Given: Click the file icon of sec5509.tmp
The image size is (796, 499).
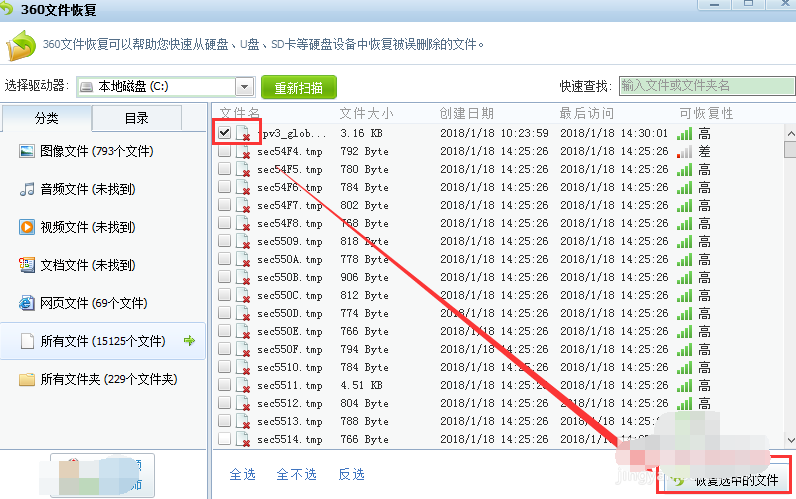Looking at the screenshot, I should (244, 242).
